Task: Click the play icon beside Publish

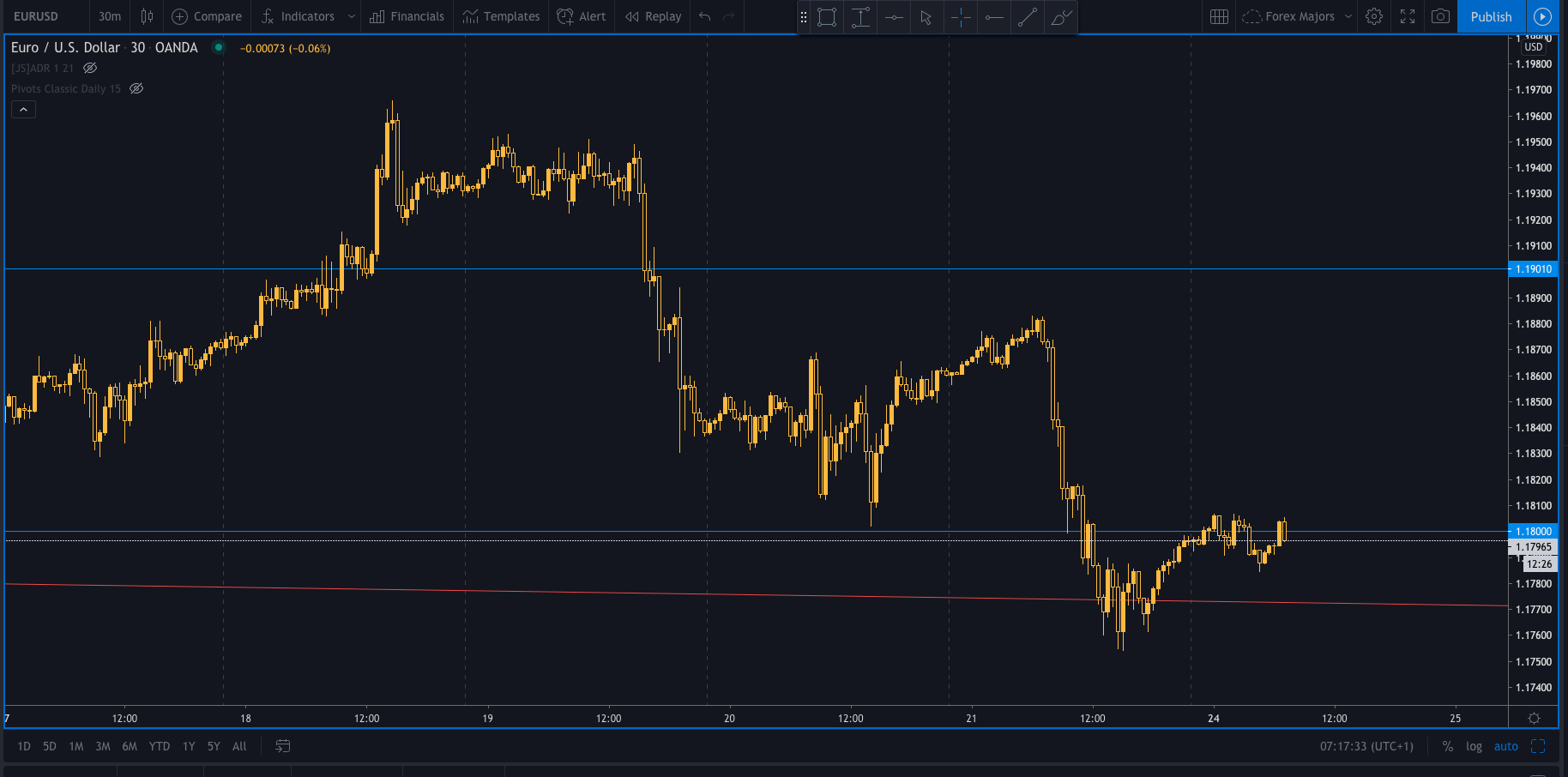Action: click(1542, 16)
